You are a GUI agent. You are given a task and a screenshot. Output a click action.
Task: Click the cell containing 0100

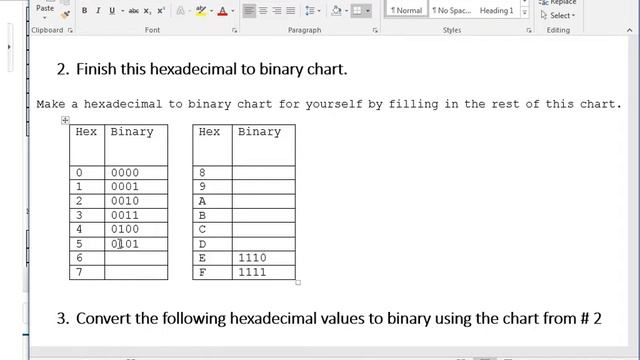click(136, 229)
